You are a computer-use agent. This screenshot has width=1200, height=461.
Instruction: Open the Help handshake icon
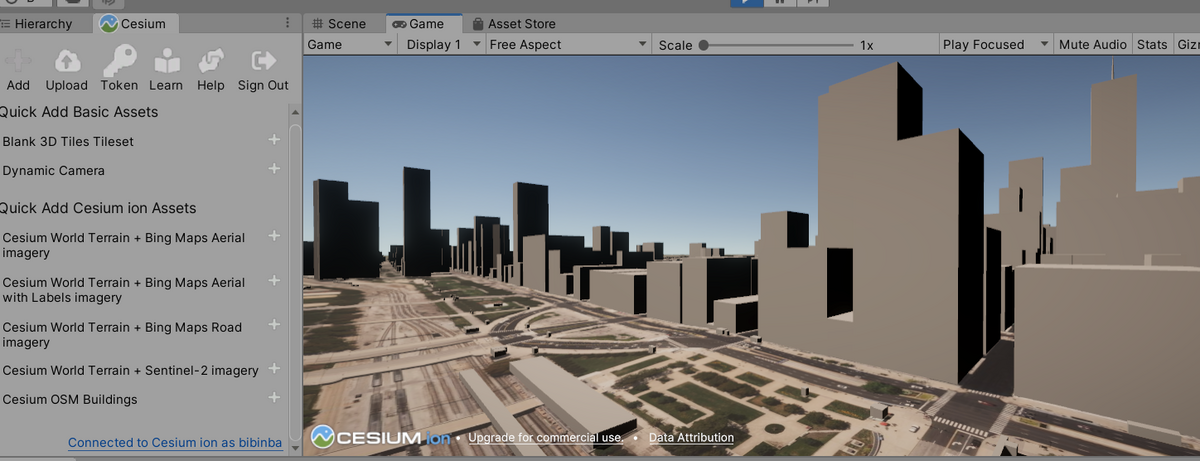(x=211, y=62)
